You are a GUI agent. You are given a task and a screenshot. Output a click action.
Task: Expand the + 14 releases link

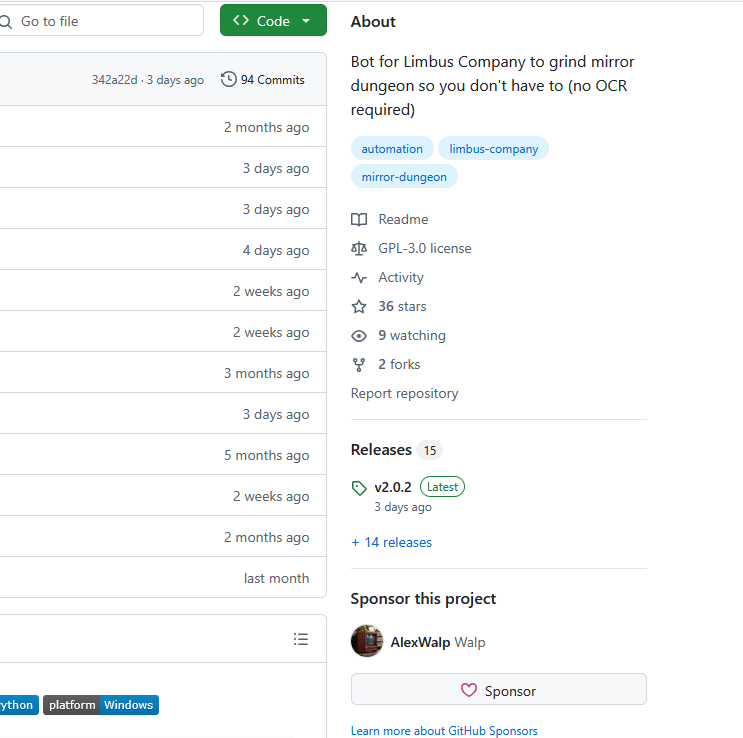(x=392, y=542)
